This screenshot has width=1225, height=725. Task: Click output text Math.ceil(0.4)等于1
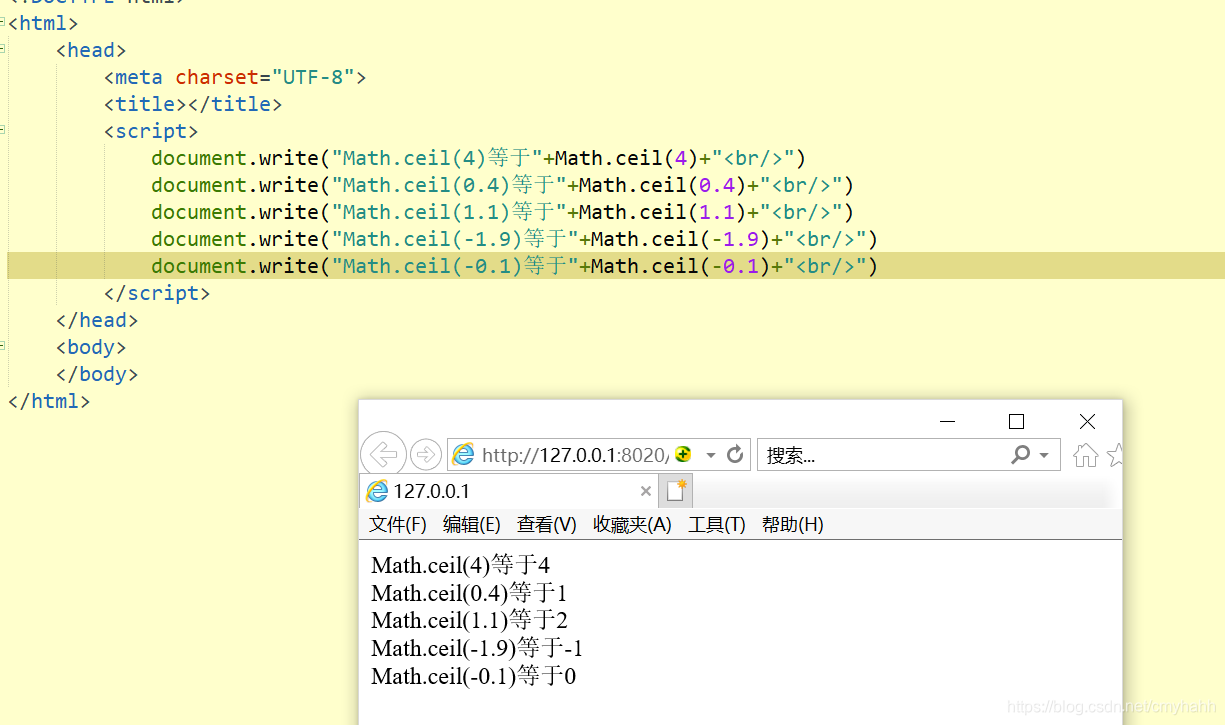point(469,593)
